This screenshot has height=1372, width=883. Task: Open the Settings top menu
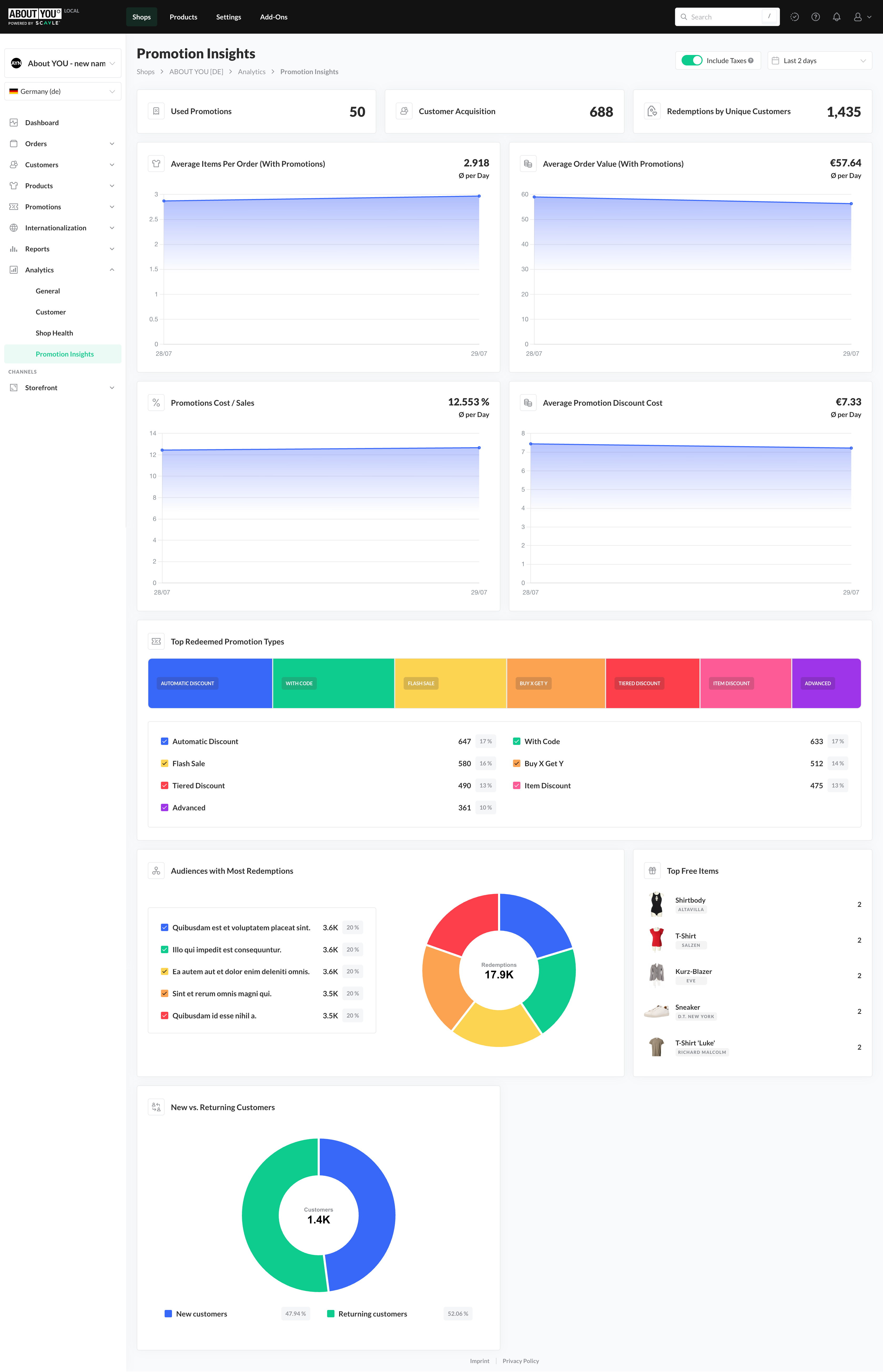228,17
